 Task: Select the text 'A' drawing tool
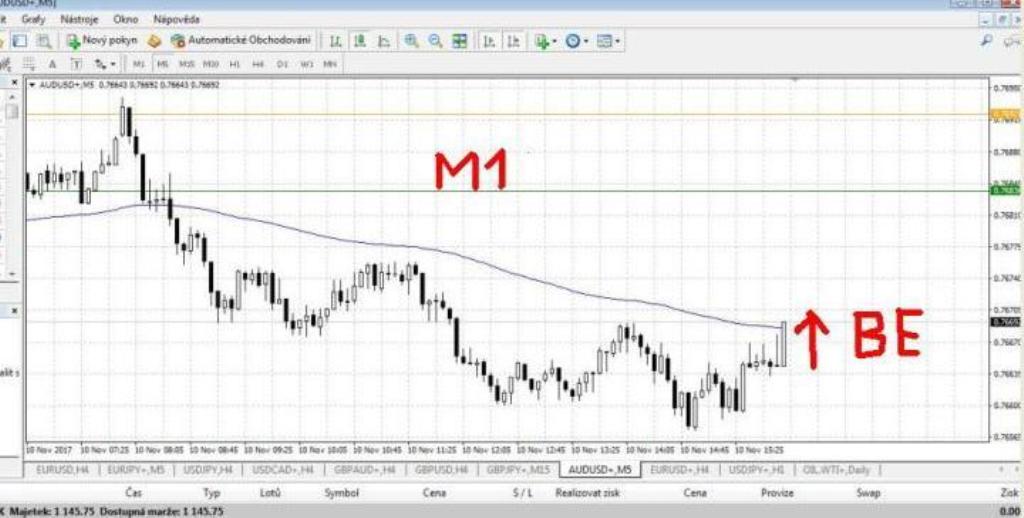(x=53, y=64)
